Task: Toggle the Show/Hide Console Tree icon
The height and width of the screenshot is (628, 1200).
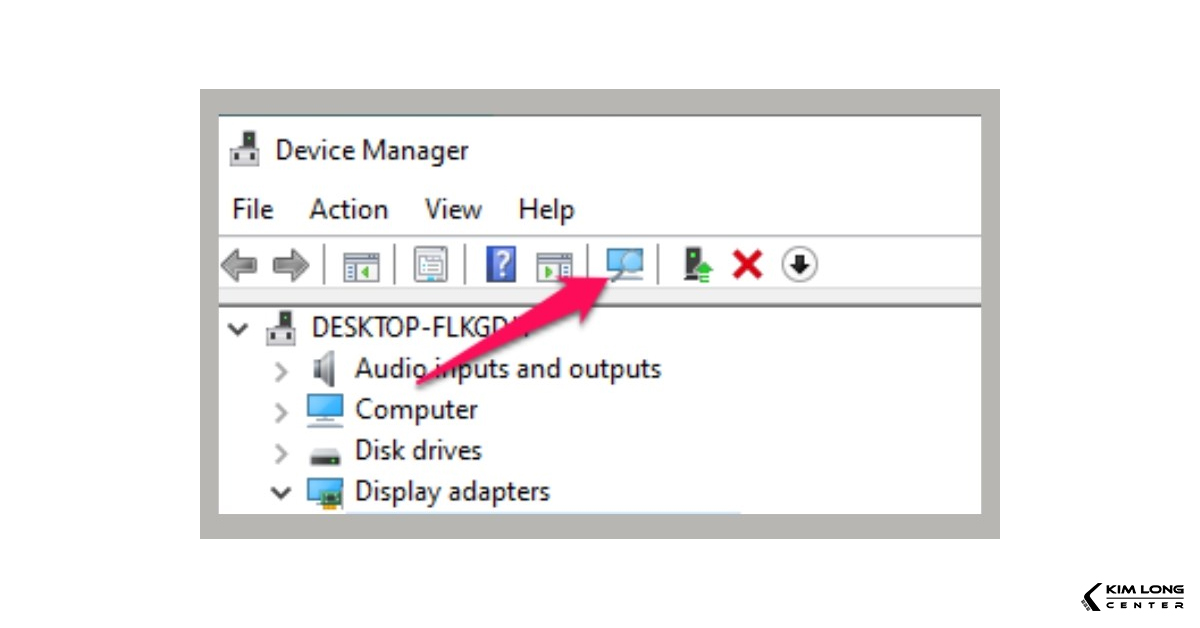Action: click(361, 266)
